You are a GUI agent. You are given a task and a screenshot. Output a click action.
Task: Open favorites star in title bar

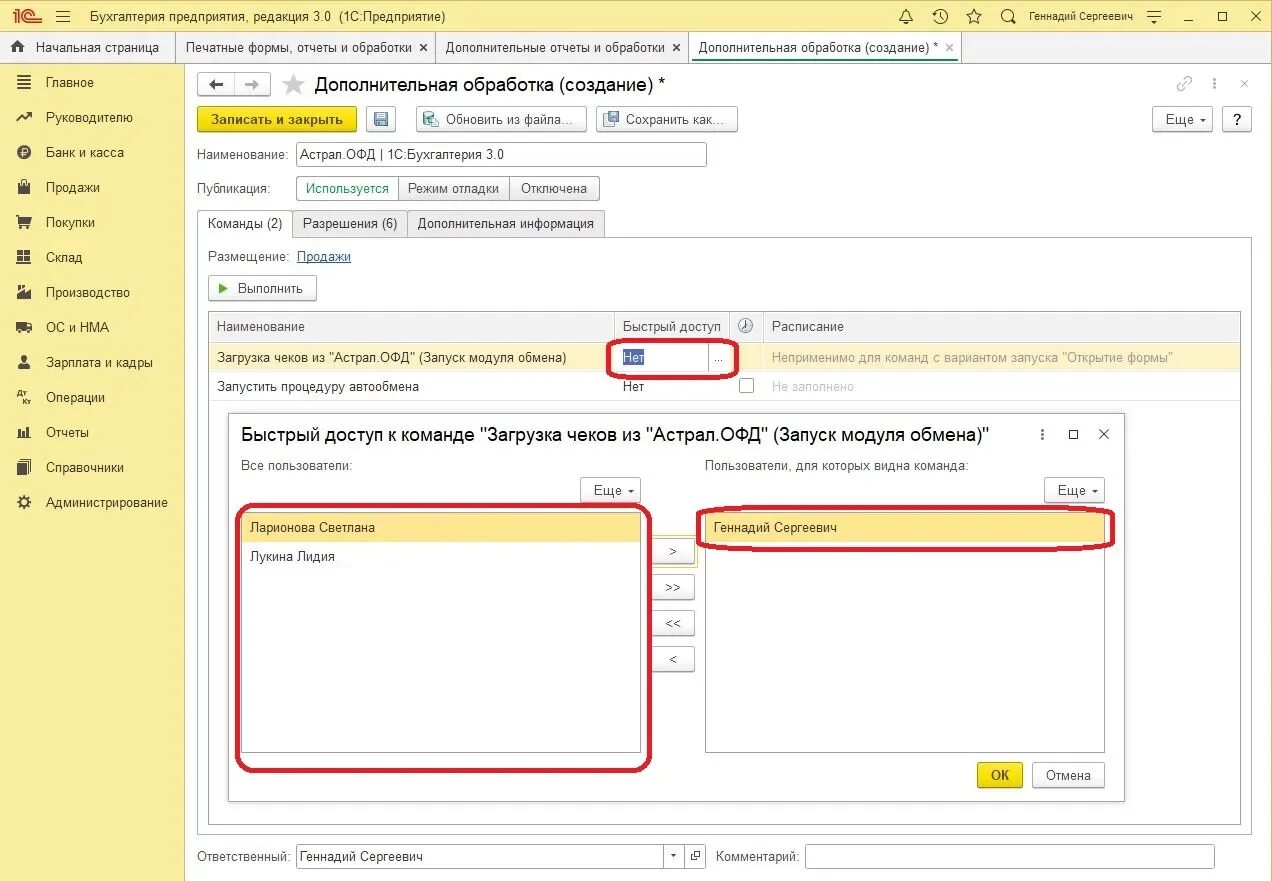point(974,17)
